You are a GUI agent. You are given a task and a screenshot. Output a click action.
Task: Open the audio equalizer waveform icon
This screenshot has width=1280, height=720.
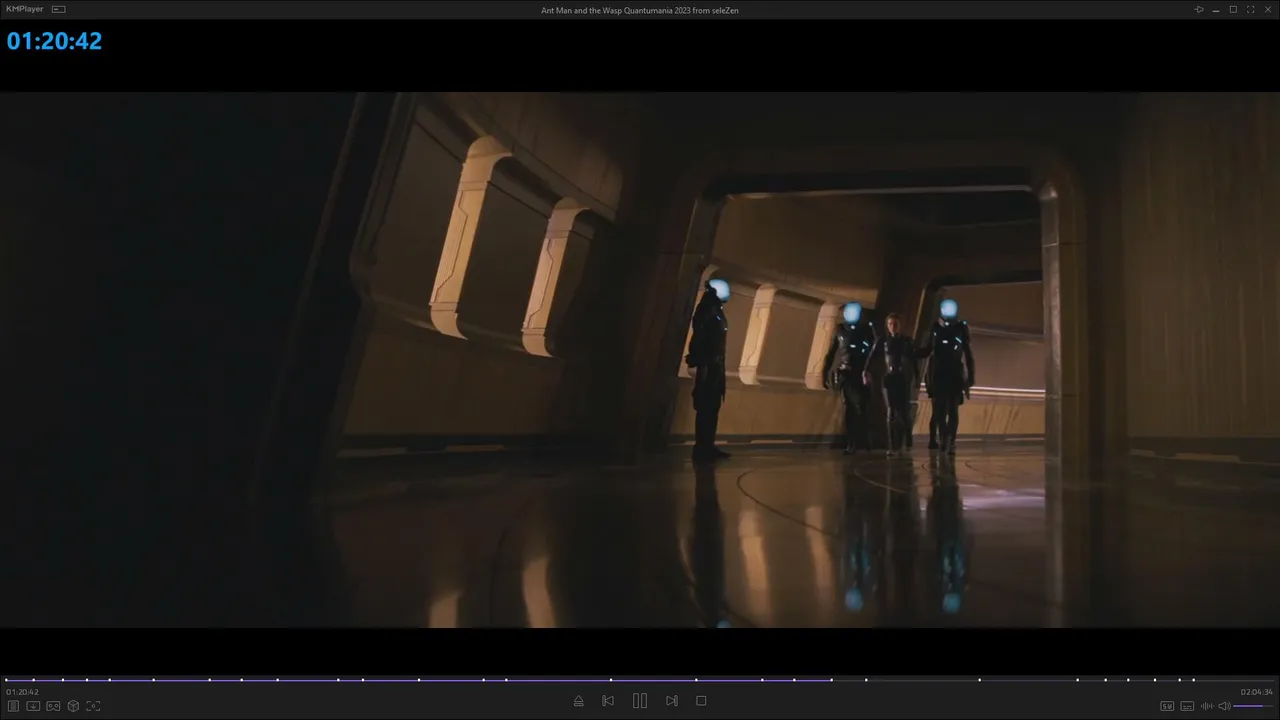1206,706
